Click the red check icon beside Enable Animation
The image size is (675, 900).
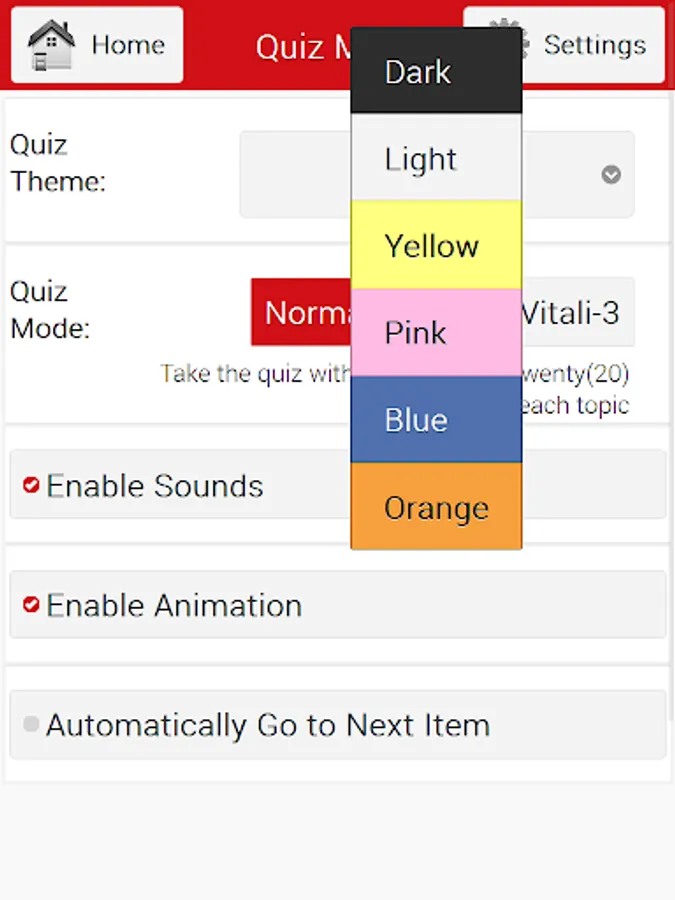click(x=31, y=605)
